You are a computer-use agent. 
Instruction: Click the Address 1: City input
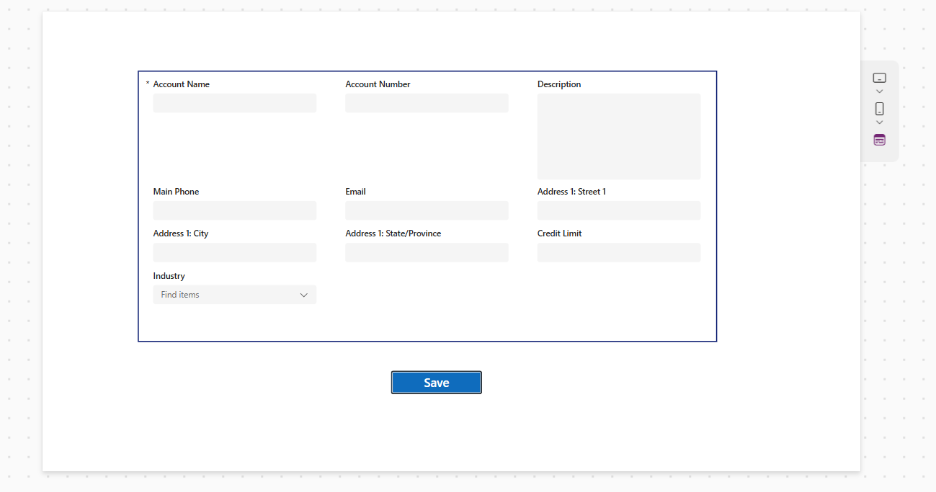tap(234, 253)
